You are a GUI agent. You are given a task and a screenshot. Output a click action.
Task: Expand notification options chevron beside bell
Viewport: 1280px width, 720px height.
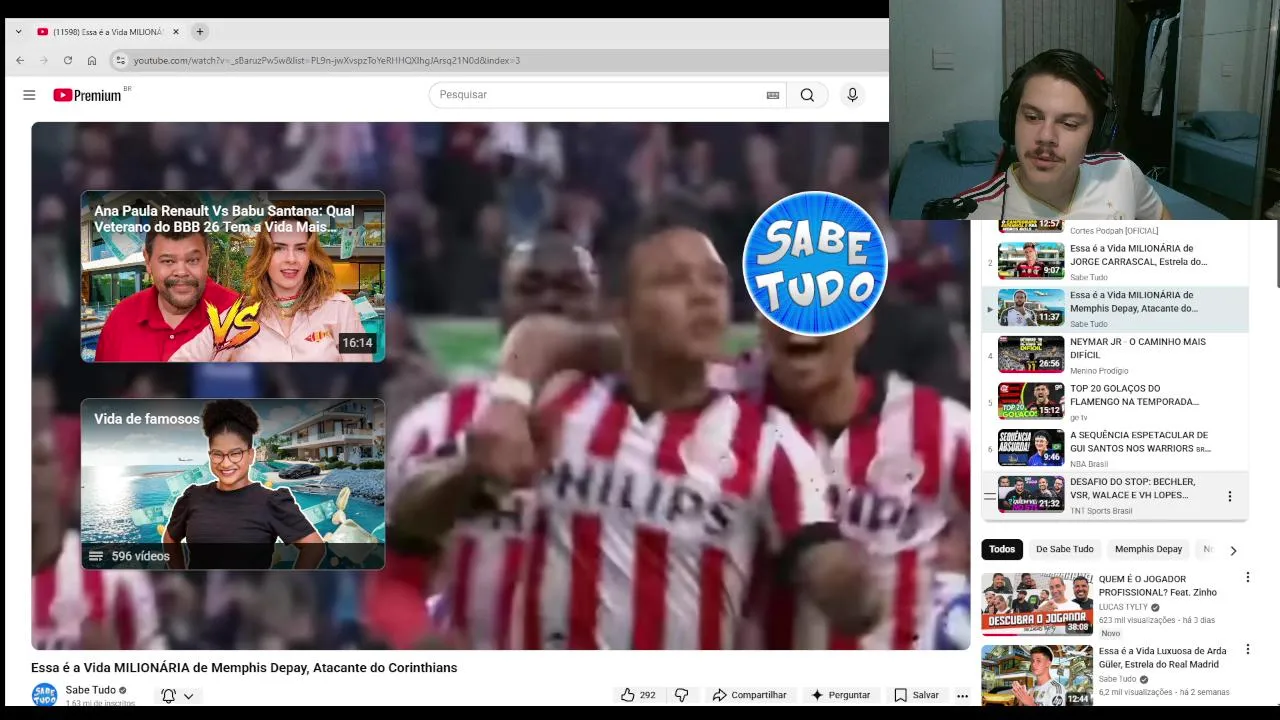click(x=188, y=696)
